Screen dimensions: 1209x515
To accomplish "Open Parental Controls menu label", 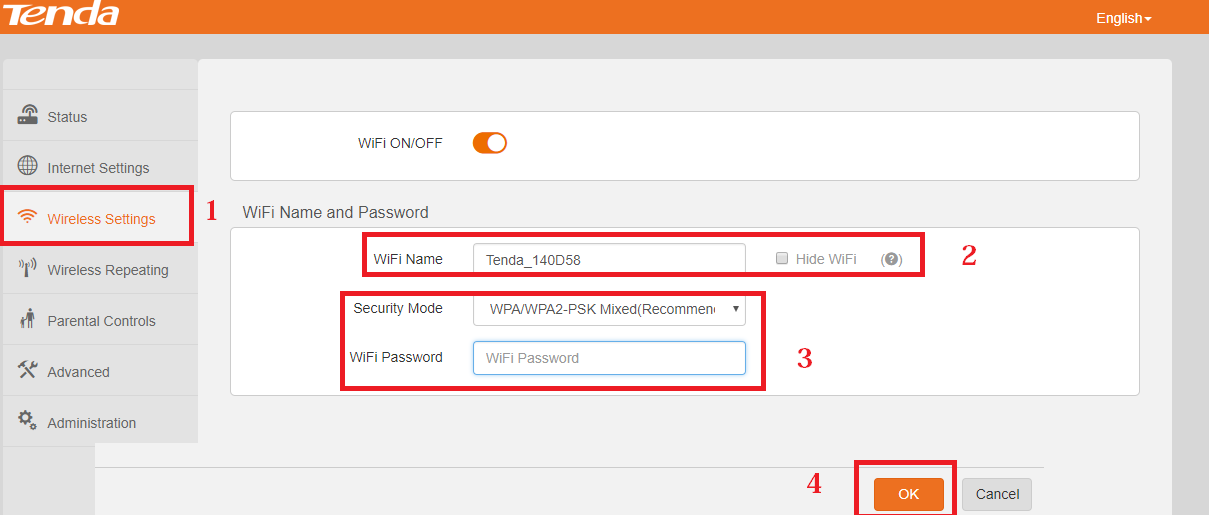I will (101, 321).
